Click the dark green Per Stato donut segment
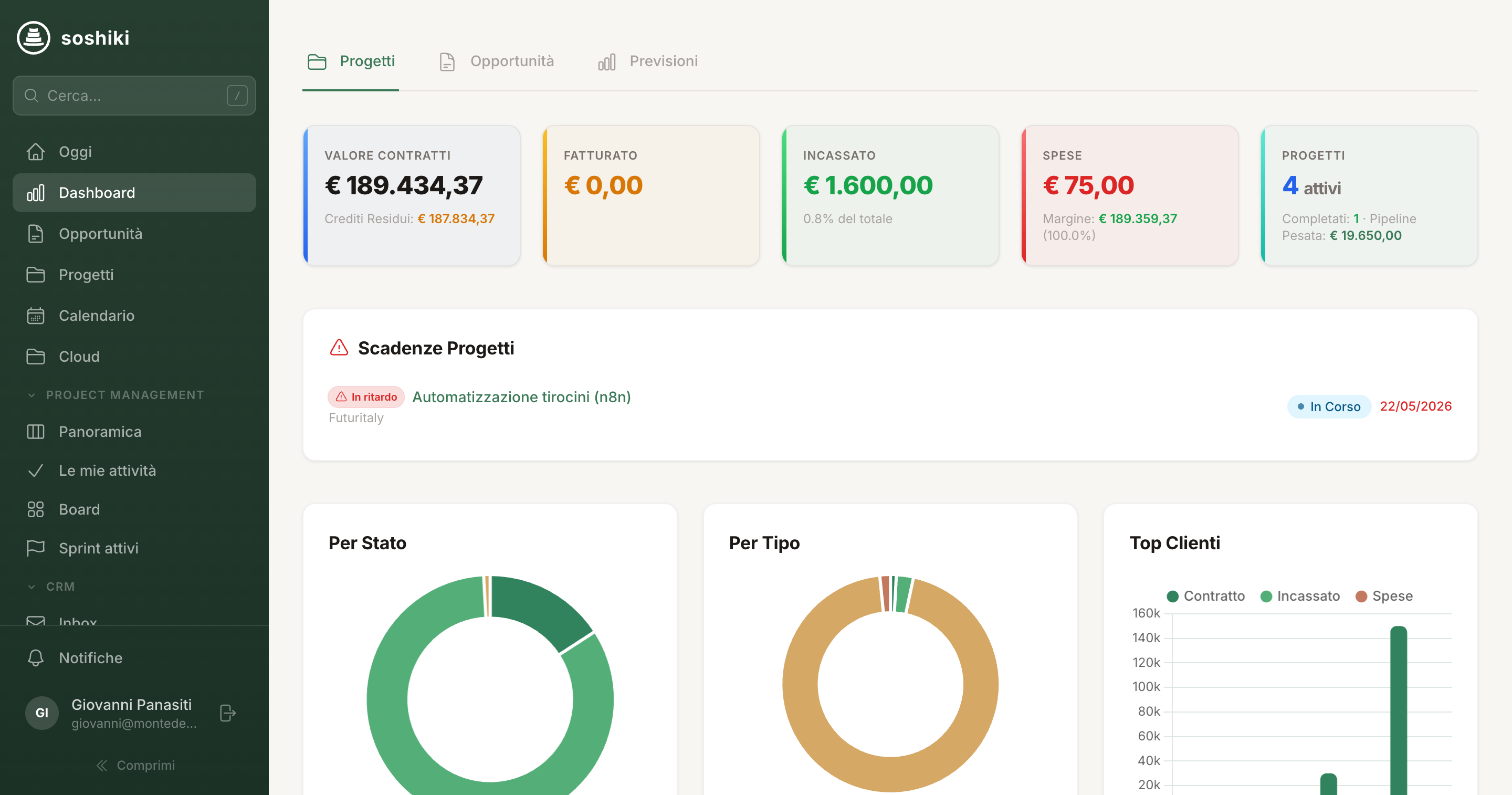1512x795 pixels. (539, 611)
